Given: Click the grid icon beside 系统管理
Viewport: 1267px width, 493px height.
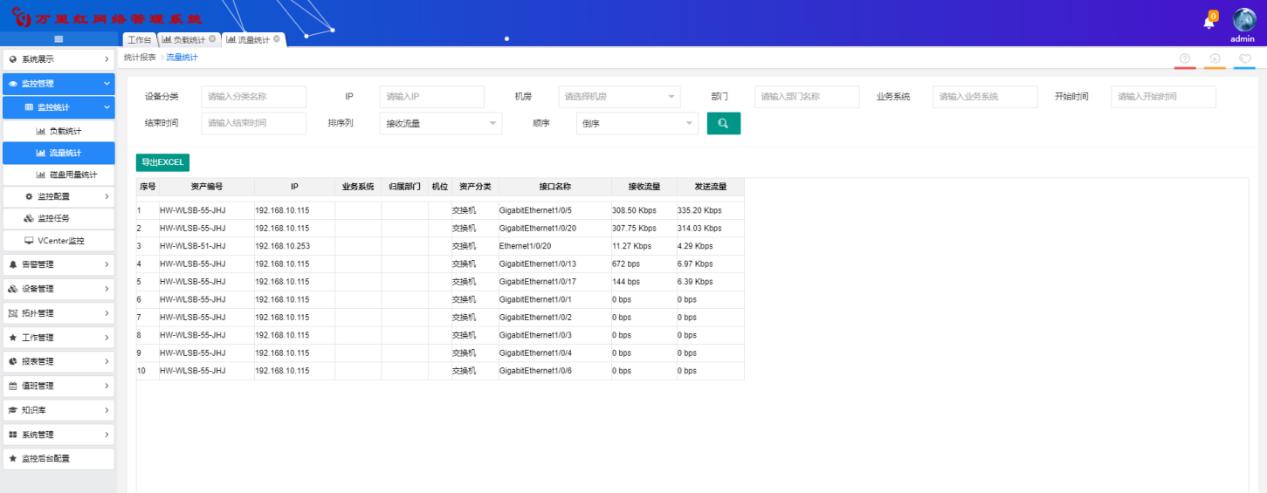Looking at the screenshot, I should click(14, 434).
